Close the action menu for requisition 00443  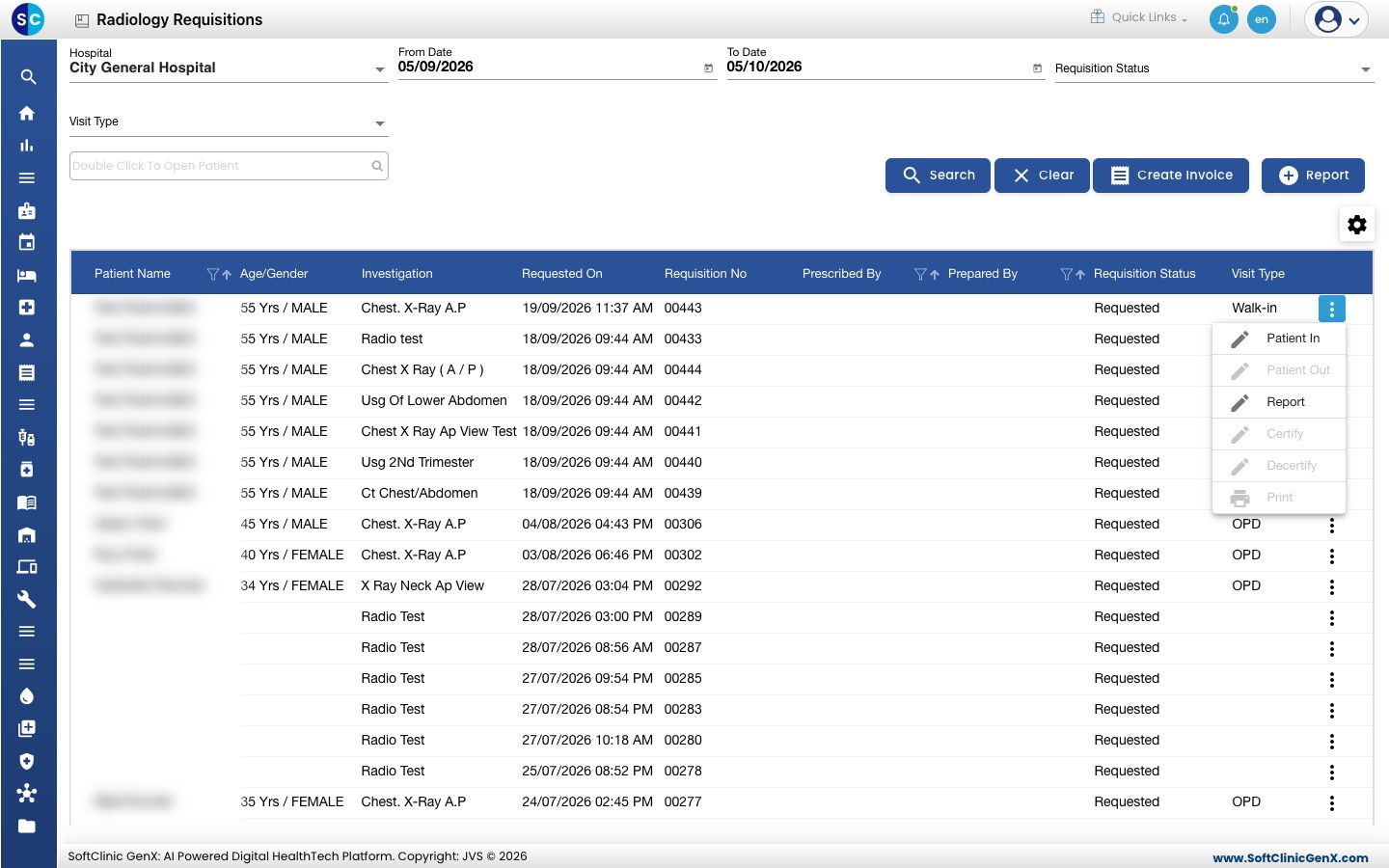[1332, 309]
